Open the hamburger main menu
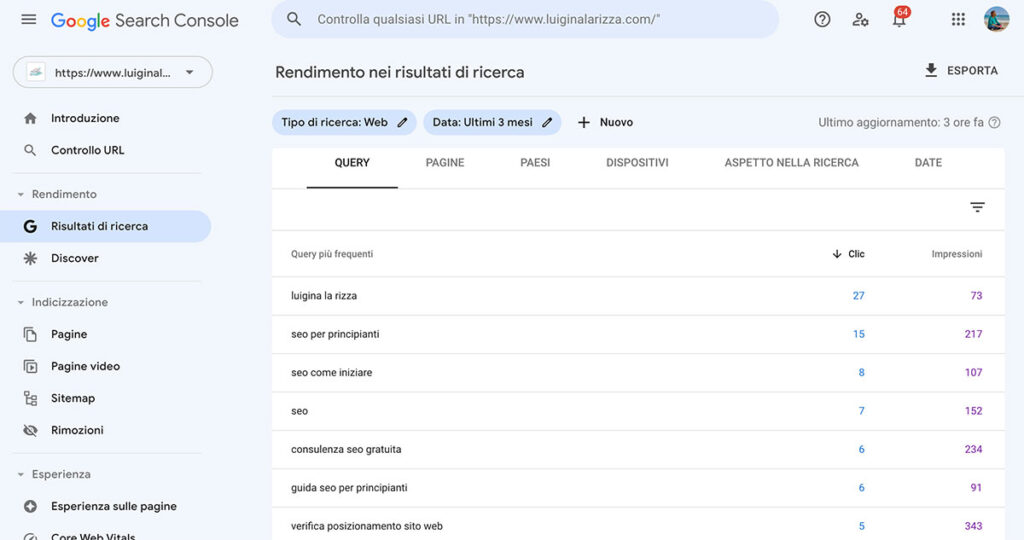 click(28, 20)
